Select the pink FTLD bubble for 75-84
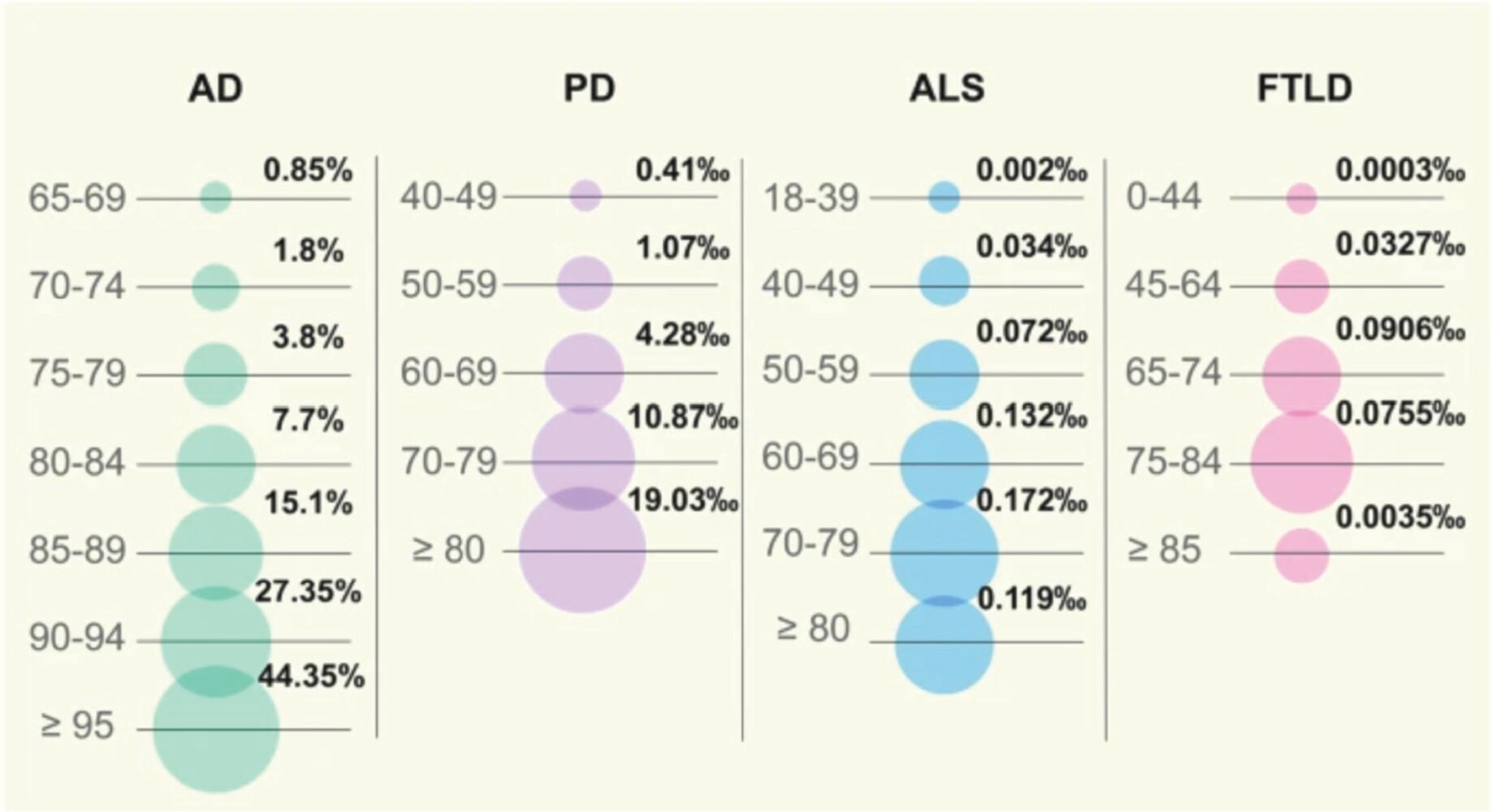The width and height of the screenshot is (1492, 812). pos(1301,463)
